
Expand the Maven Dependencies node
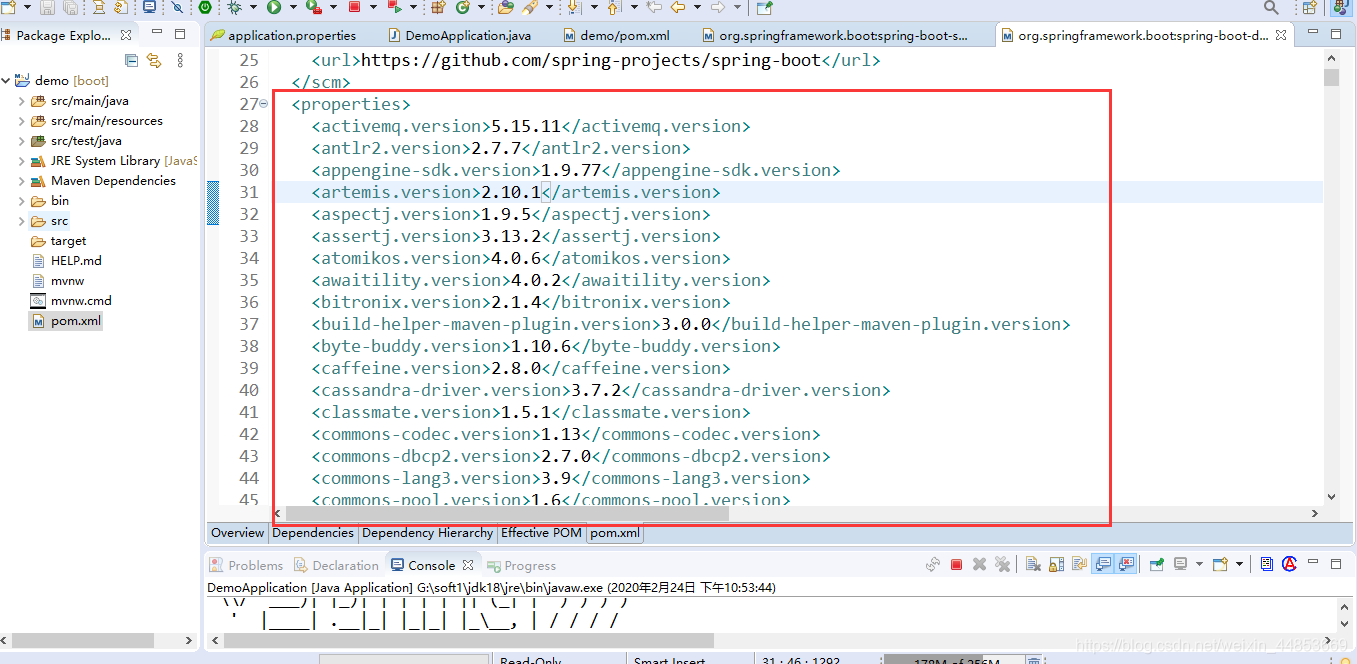(21, 181)
